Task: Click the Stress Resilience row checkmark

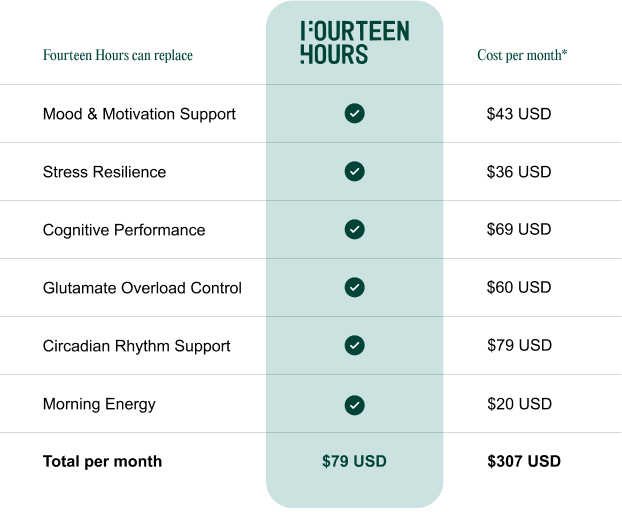Action: [x=354, y=172]
